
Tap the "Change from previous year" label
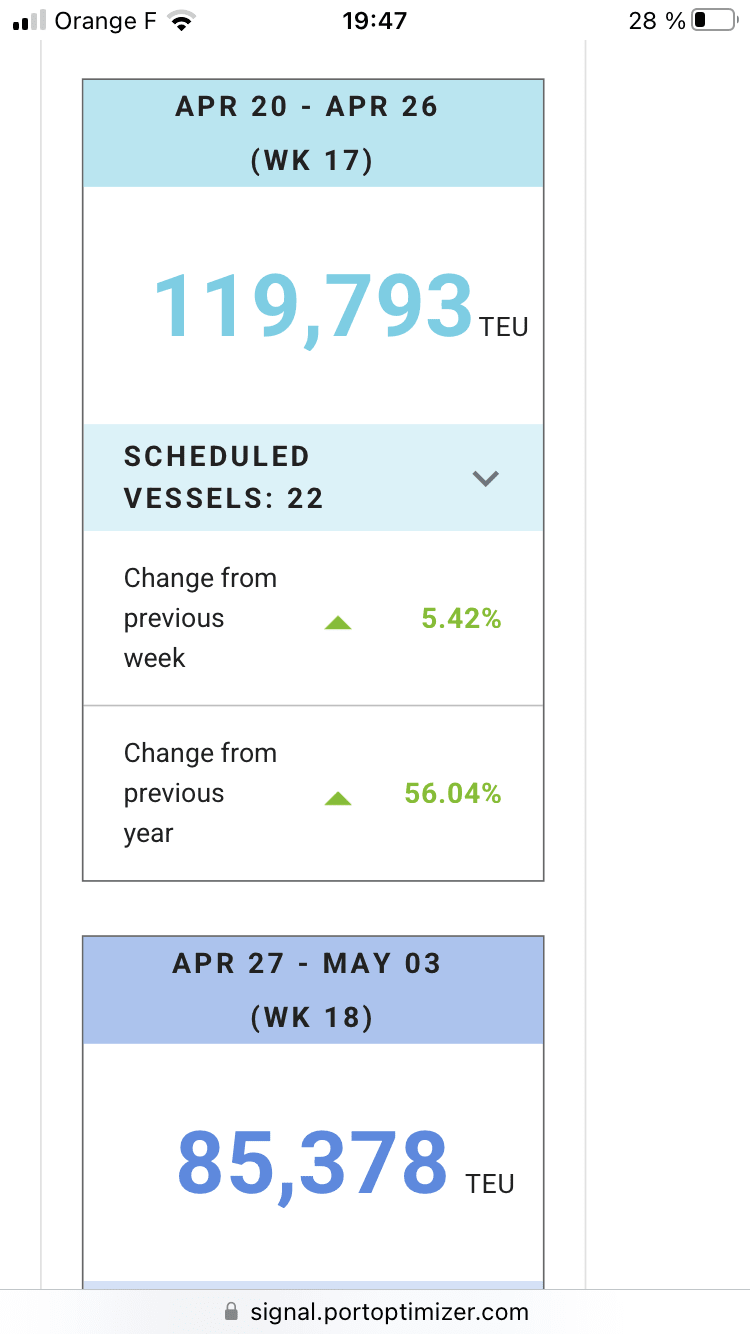coord(200,793)
